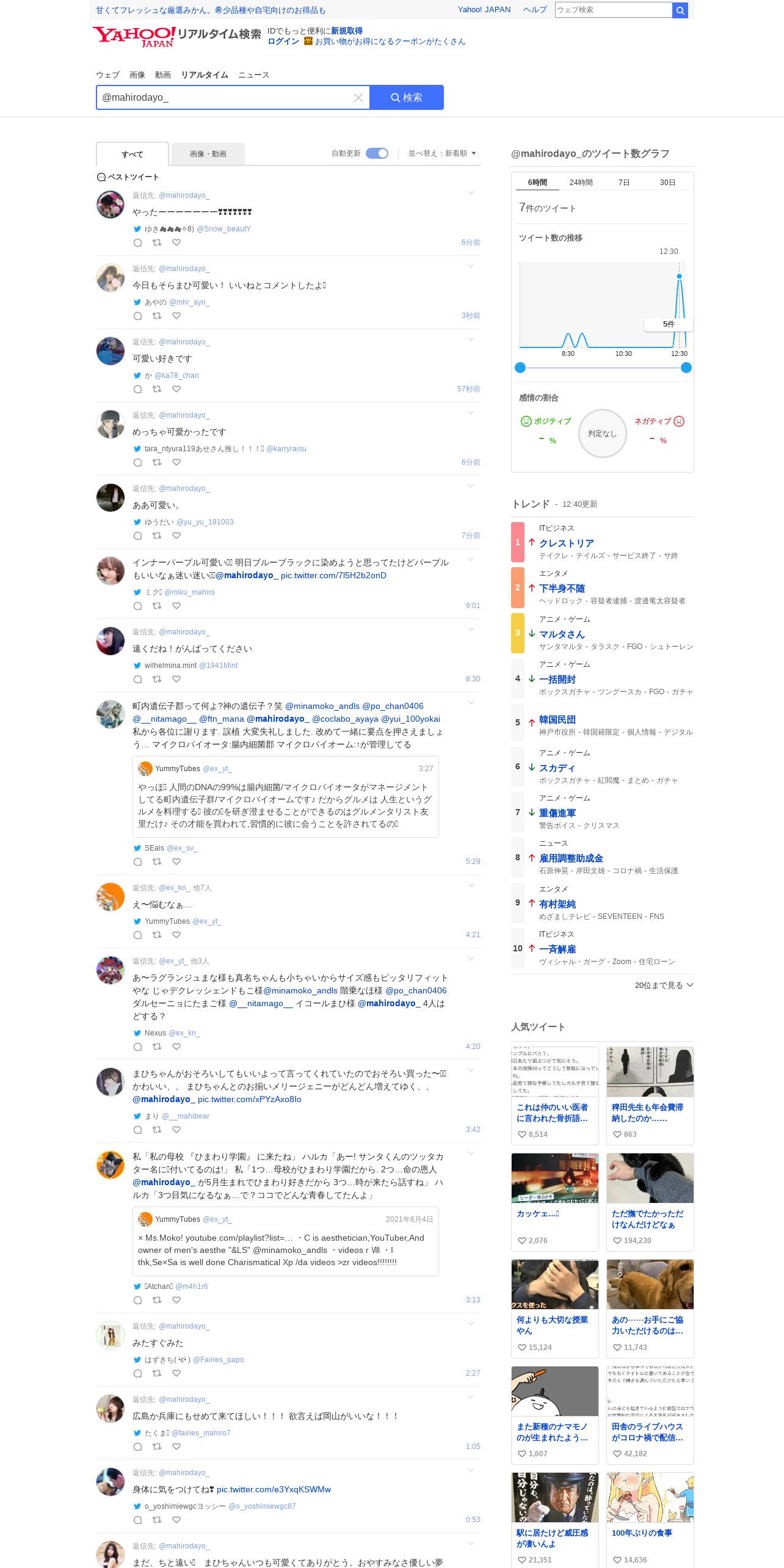Reply to the @Snow_beautY tweet
Image resolution: width=784 pixels, height=1568 pixels.
[x=138, y=242]
